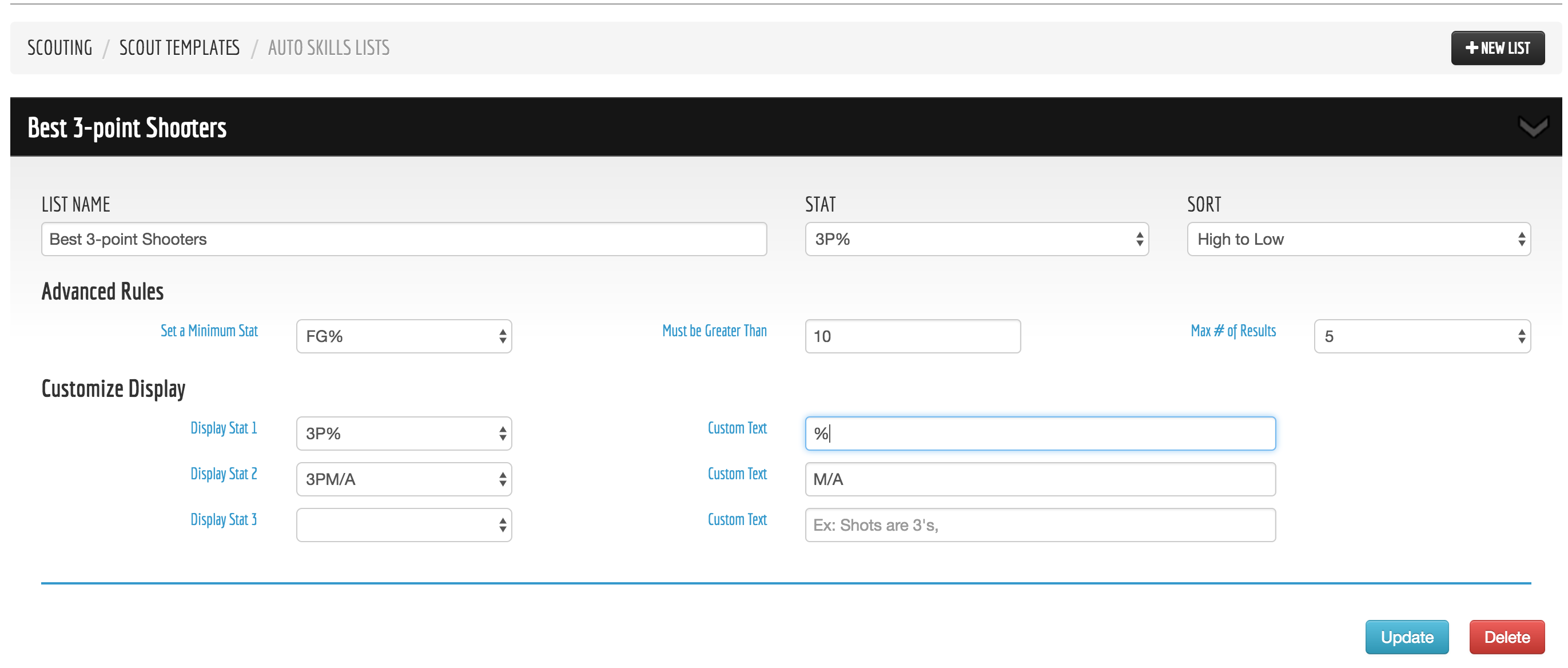Focus Custom Text field containing M/A

(x=1040, y=479)
